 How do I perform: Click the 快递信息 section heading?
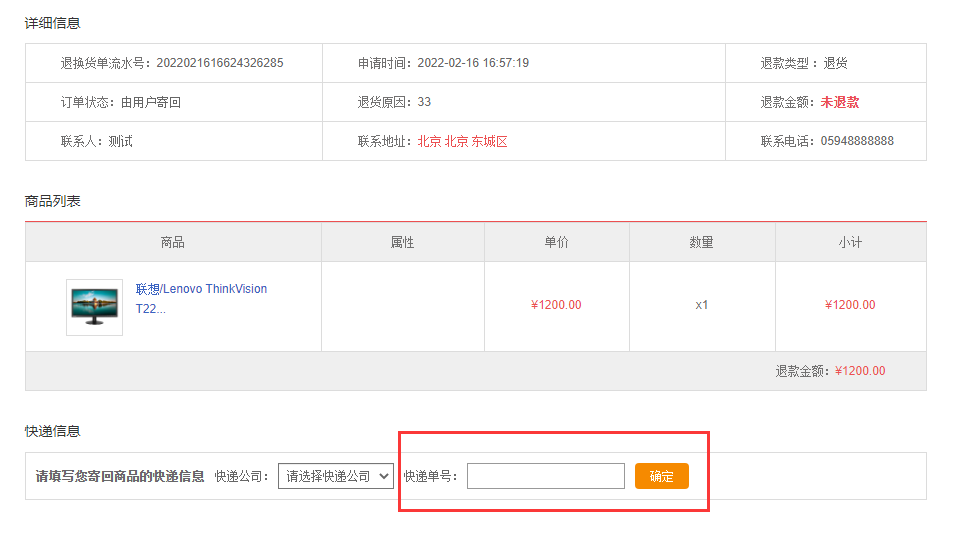pyautogui.click(x=52, y=431)
